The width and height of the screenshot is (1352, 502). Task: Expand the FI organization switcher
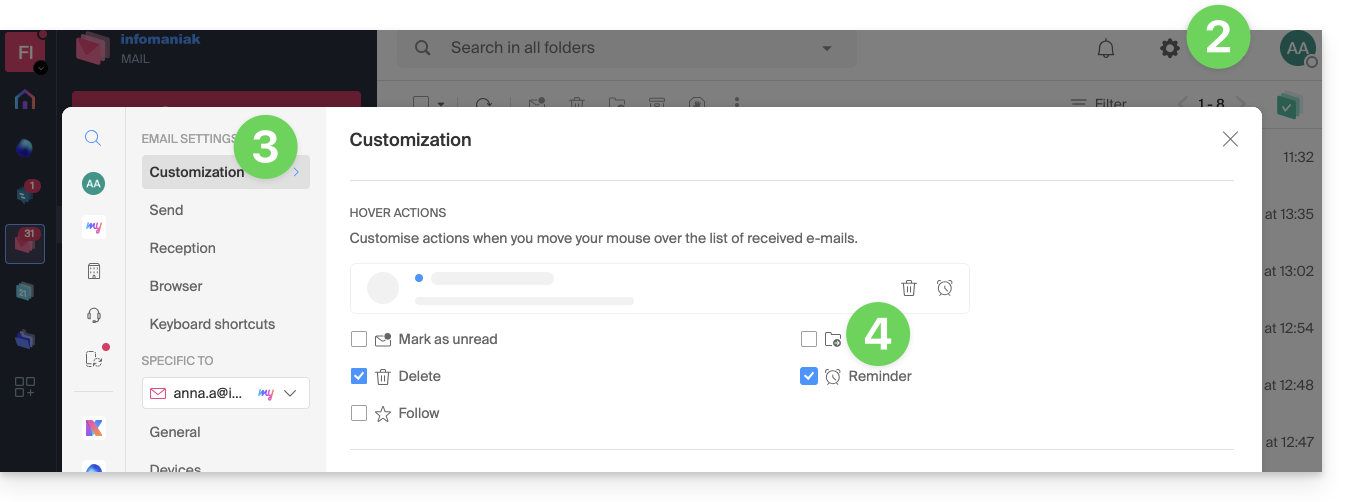point(40,68)
